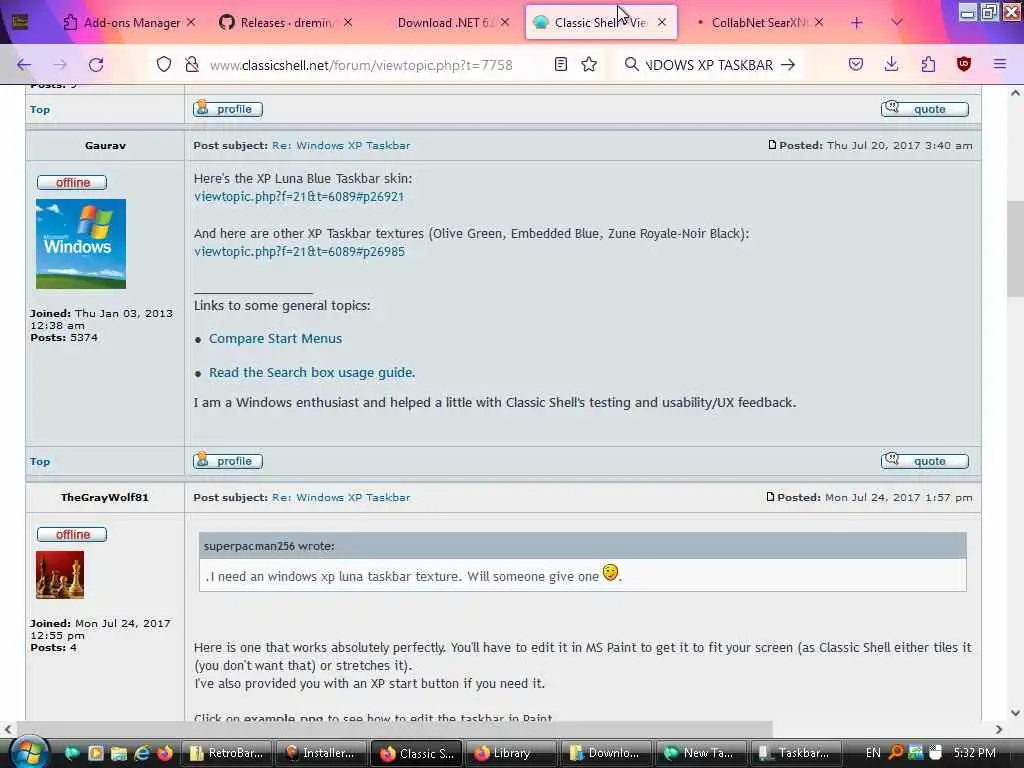Bookmark this page with the star icon
The image size is (1024, 768).
pos(589,64)
